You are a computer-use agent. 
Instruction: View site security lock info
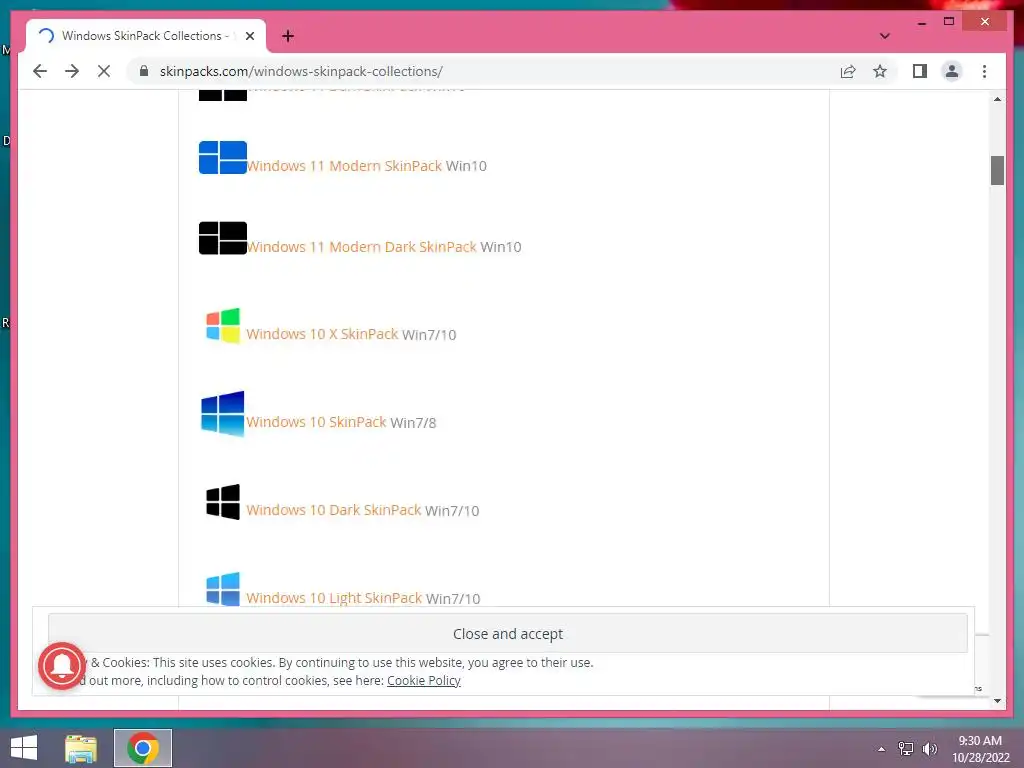click(x=144, y=71)
